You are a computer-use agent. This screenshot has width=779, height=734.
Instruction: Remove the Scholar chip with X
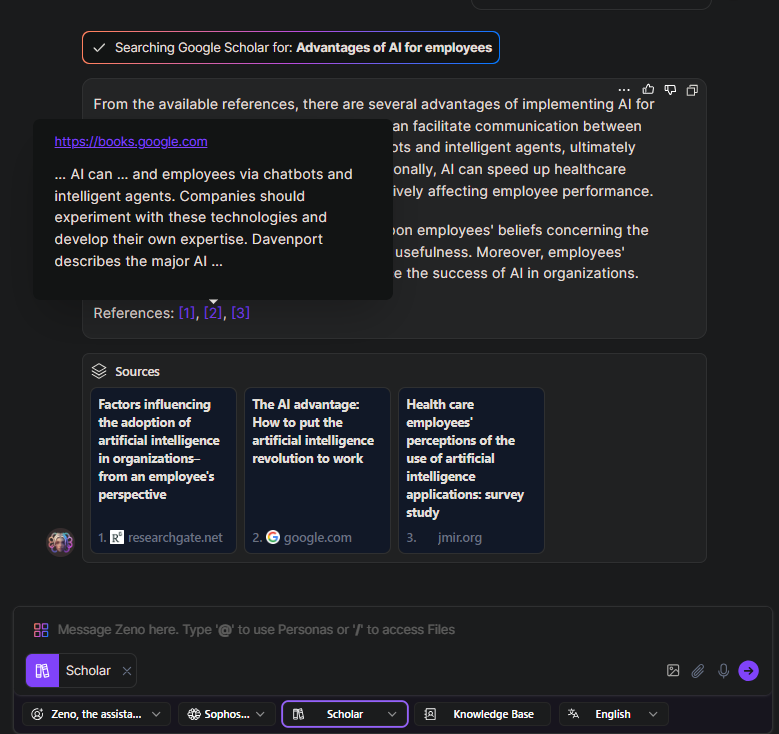[x=127, y=671]
